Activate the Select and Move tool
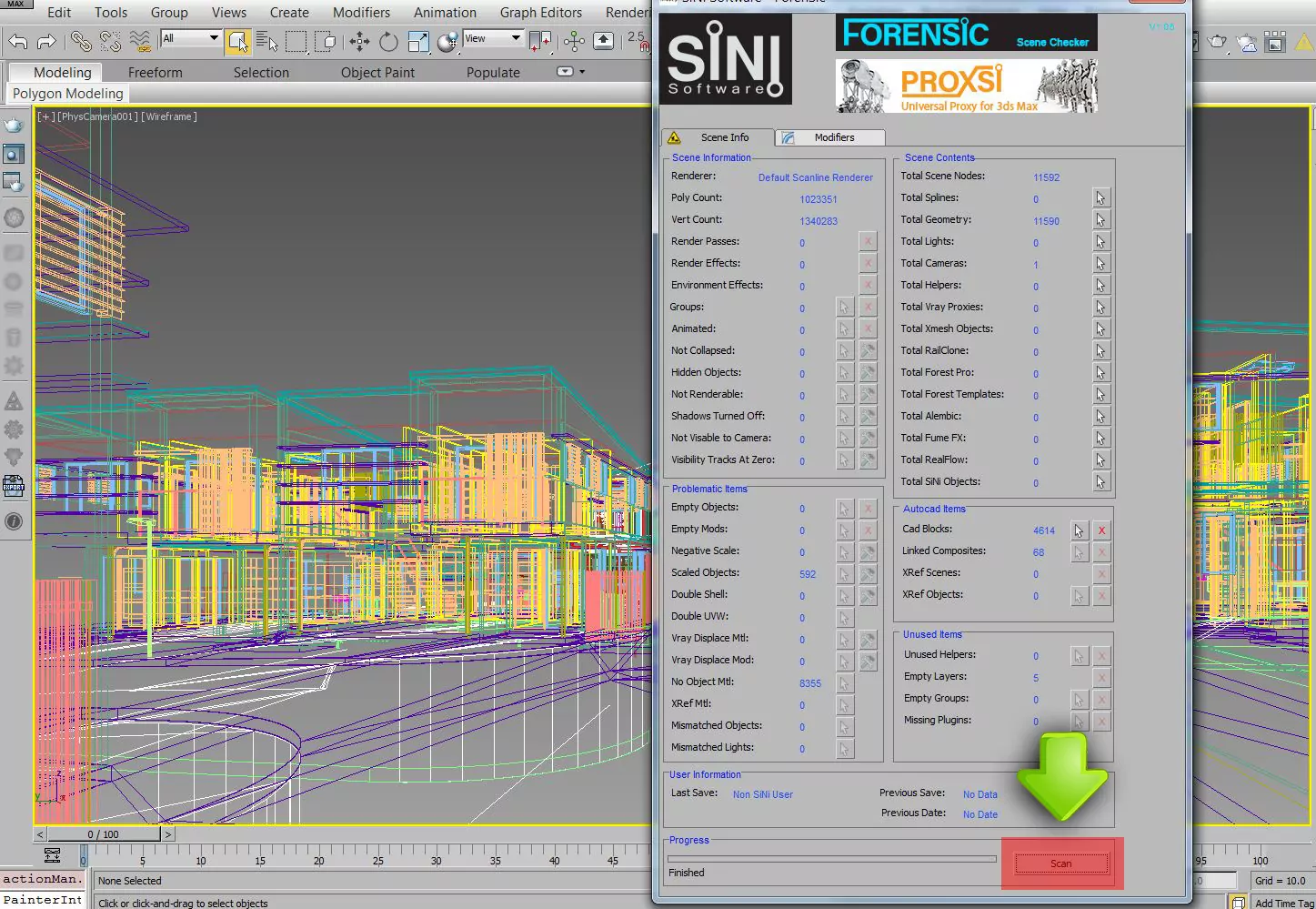Screen dimensions: 1316x909 [x=359, y=41]
